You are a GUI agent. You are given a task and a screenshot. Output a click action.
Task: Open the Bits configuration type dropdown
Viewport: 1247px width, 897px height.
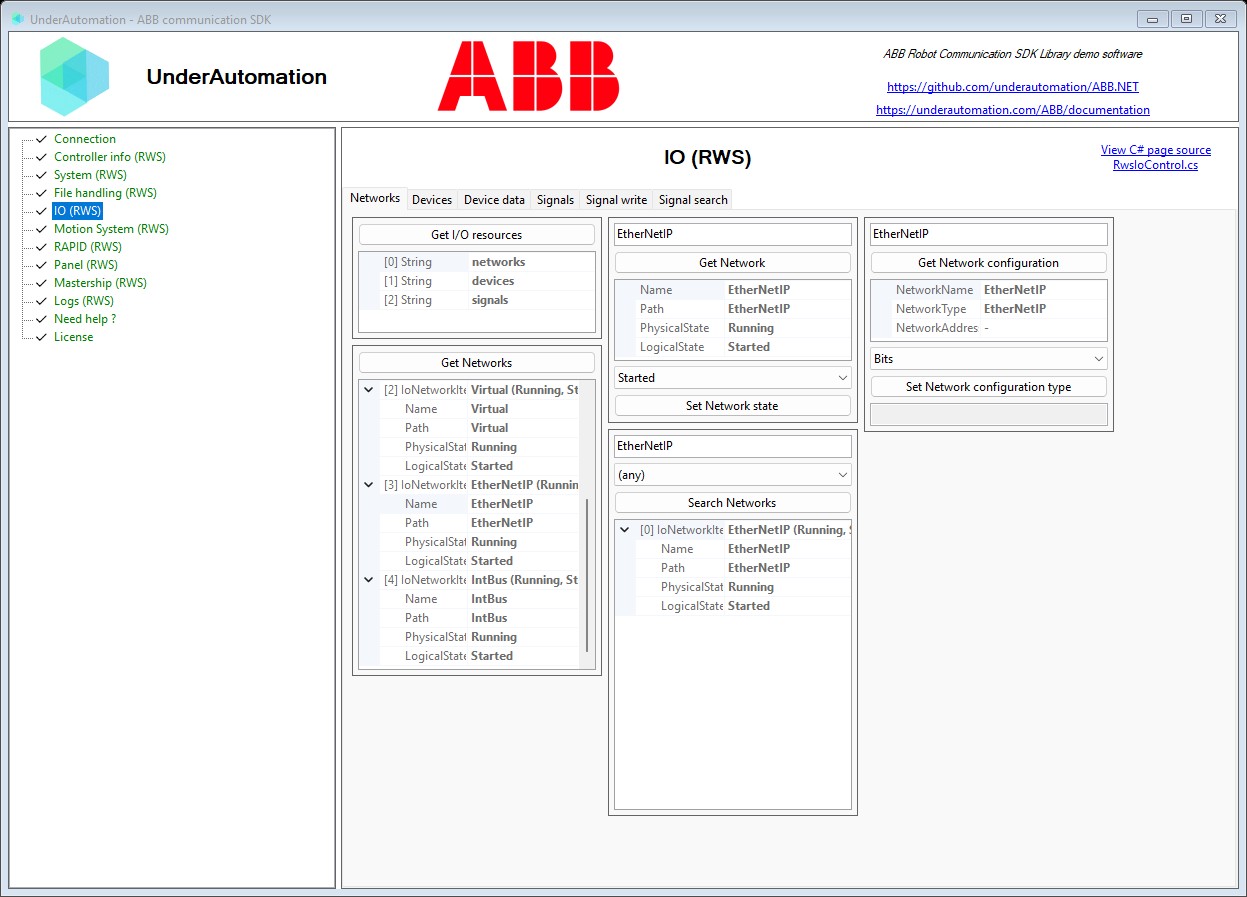click(989, 358)
